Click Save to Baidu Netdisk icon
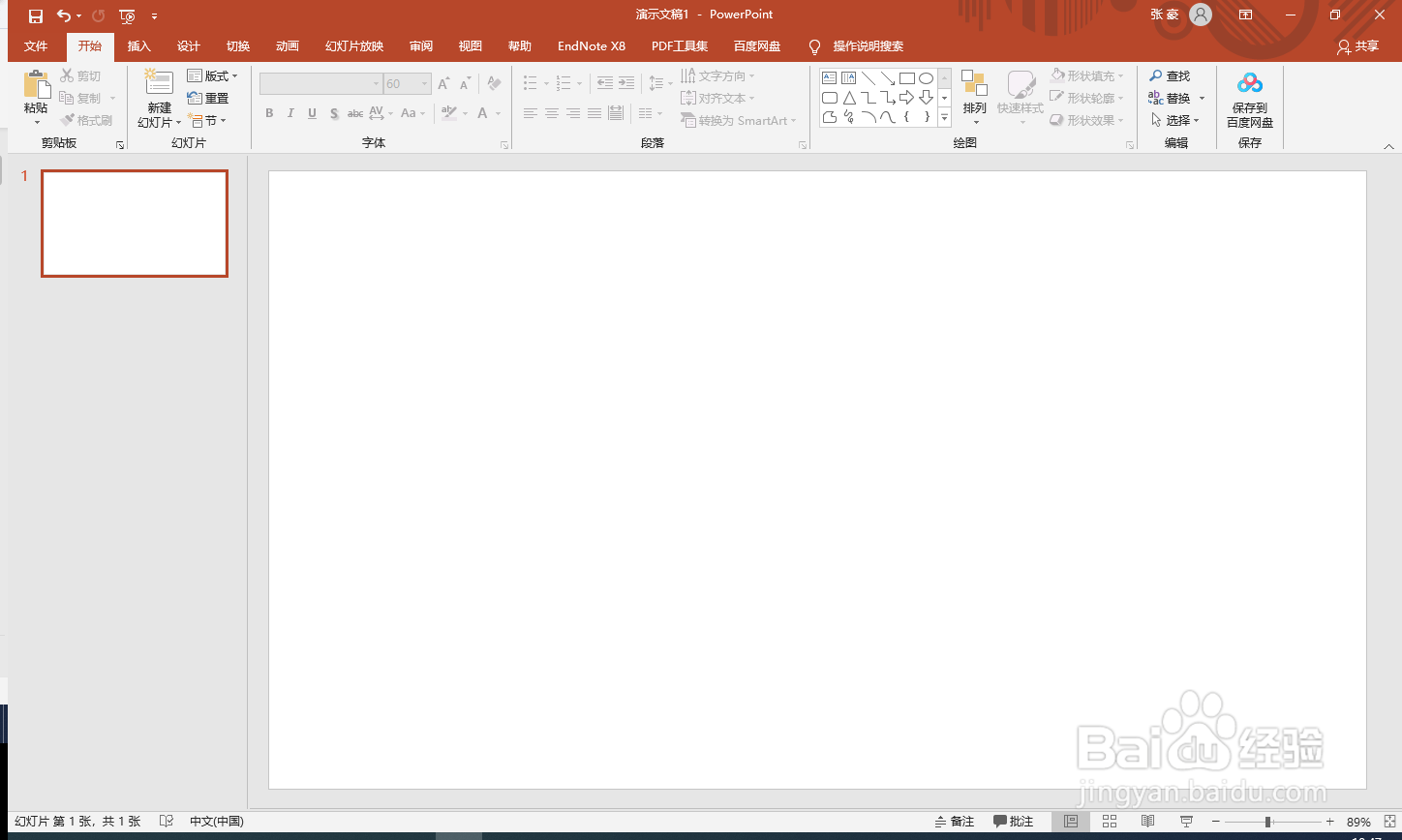The image size is (1402, 840). 1250,84
